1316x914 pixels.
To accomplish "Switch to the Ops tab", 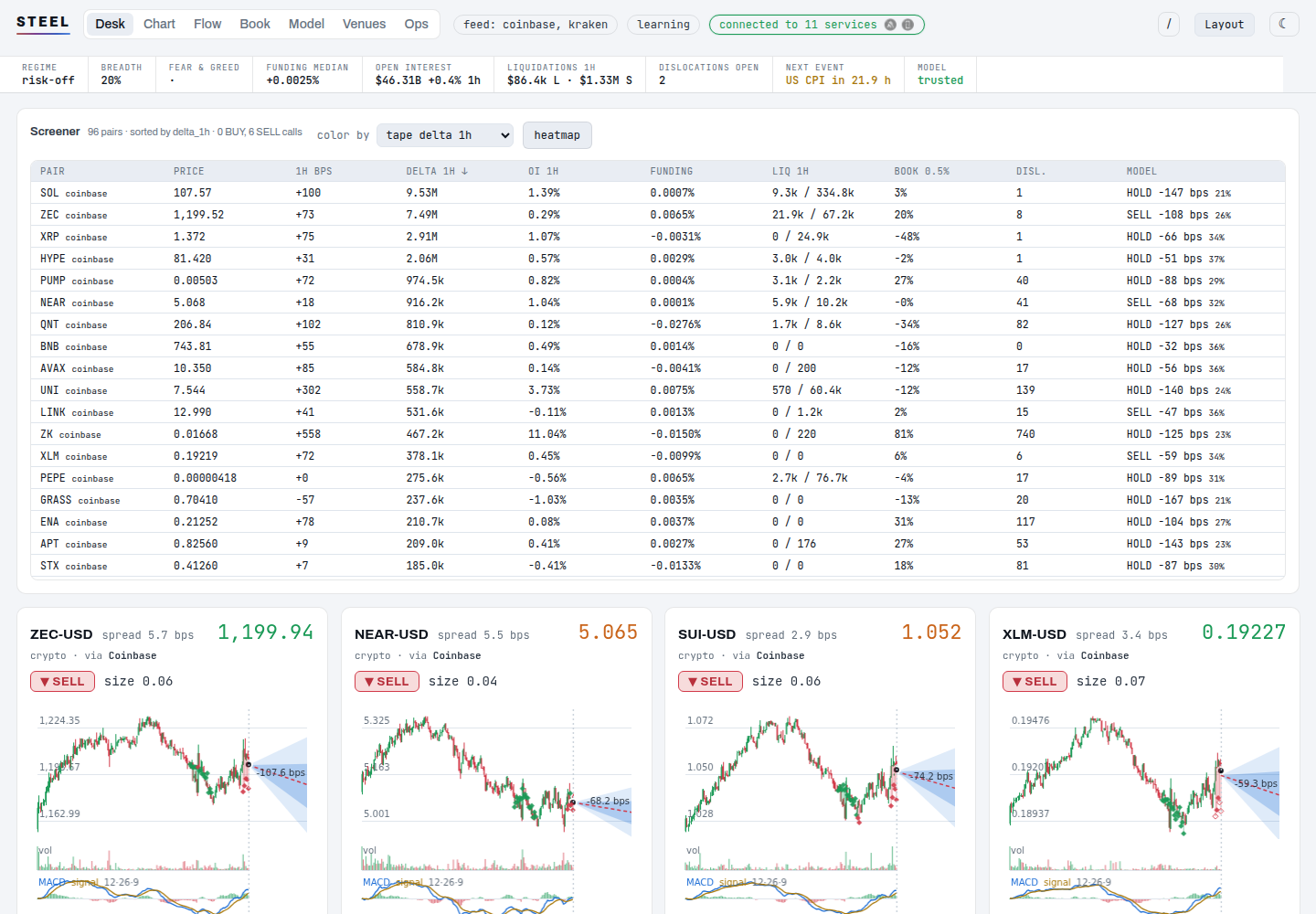I will (416, 24).
